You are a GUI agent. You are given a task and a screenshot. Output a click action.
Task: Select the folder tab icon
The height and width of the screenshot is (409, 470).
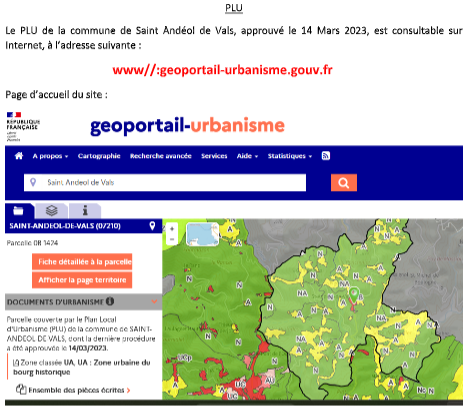18,211
